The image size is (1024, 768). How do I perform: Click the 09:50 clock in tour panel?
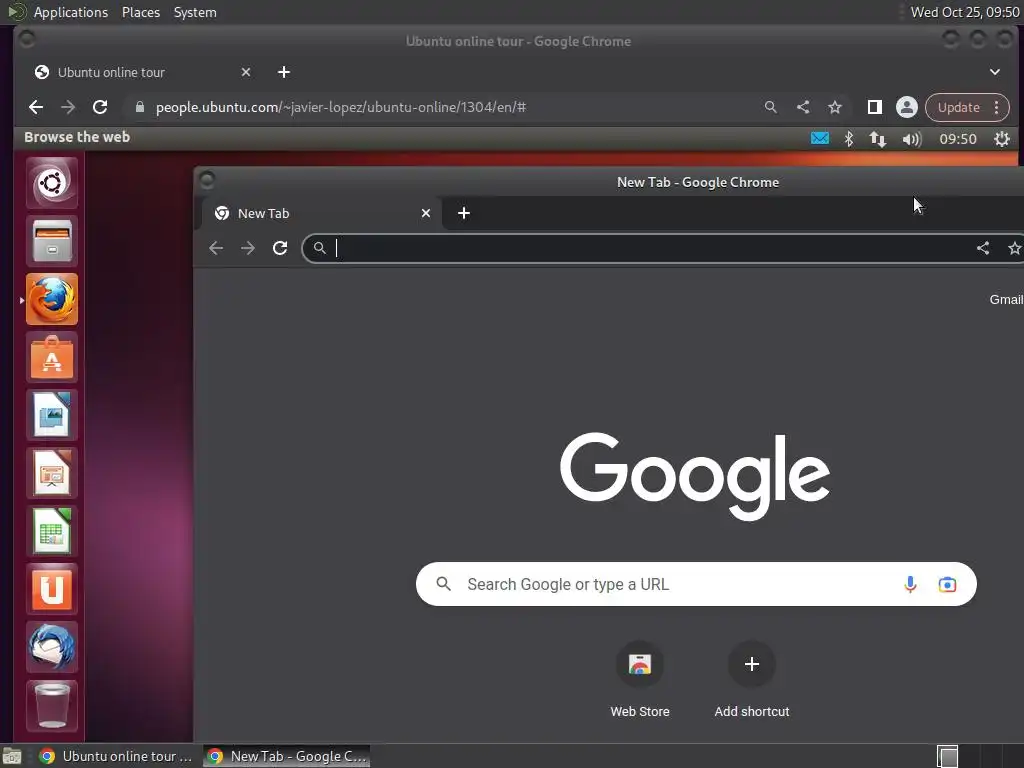958,138
